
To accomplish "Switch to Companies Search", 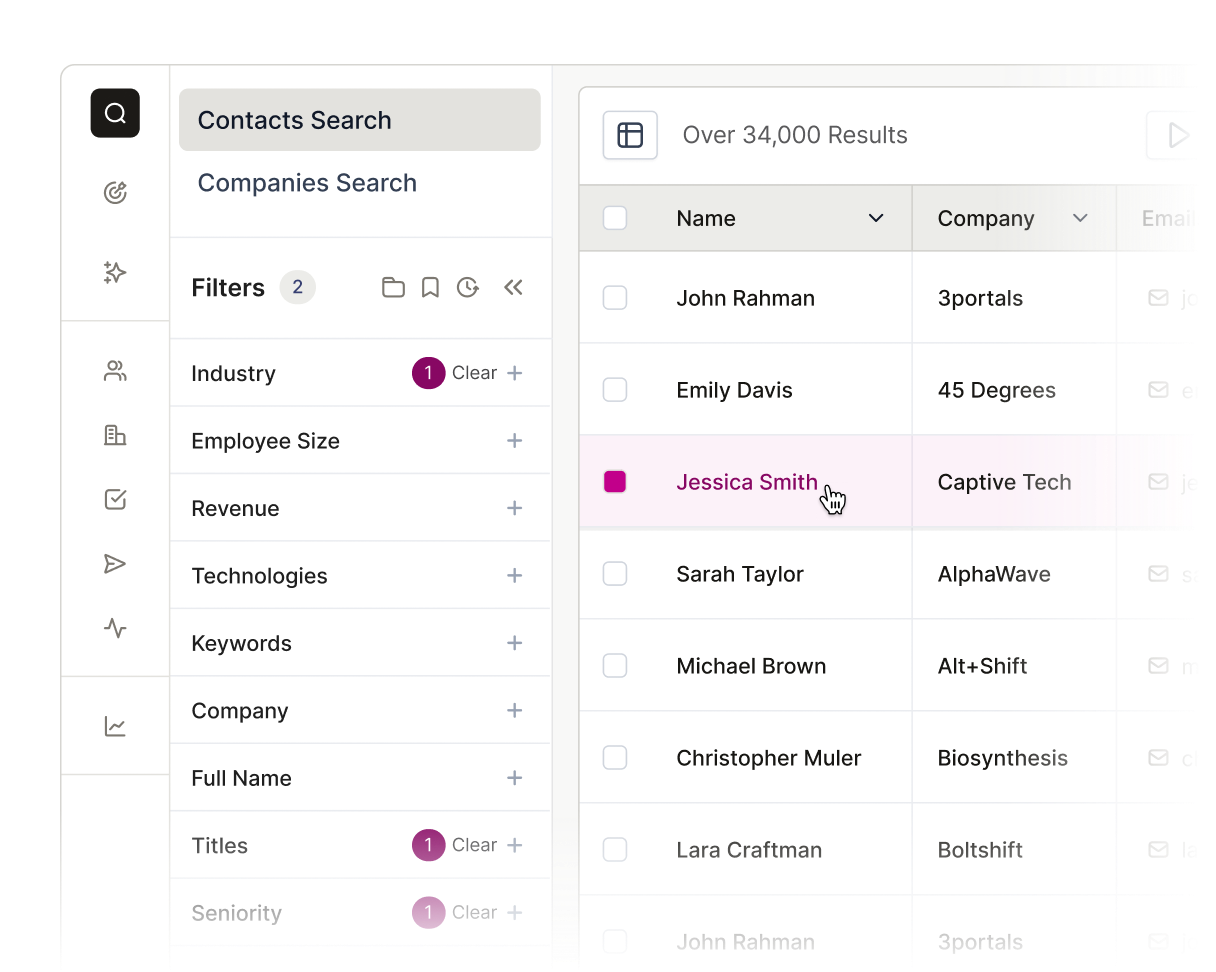I will click(307, 182).
